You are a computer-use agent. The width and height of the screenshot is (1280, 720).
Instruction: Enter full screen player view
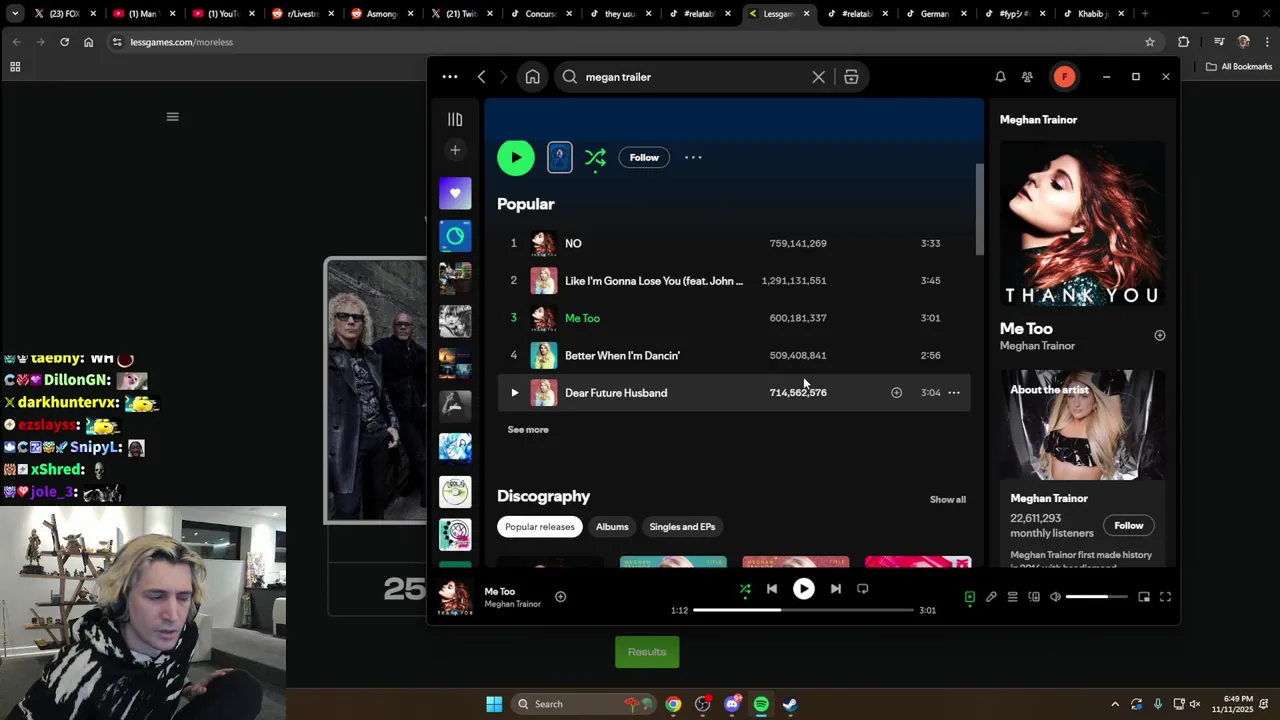(x=1165, y=597)
